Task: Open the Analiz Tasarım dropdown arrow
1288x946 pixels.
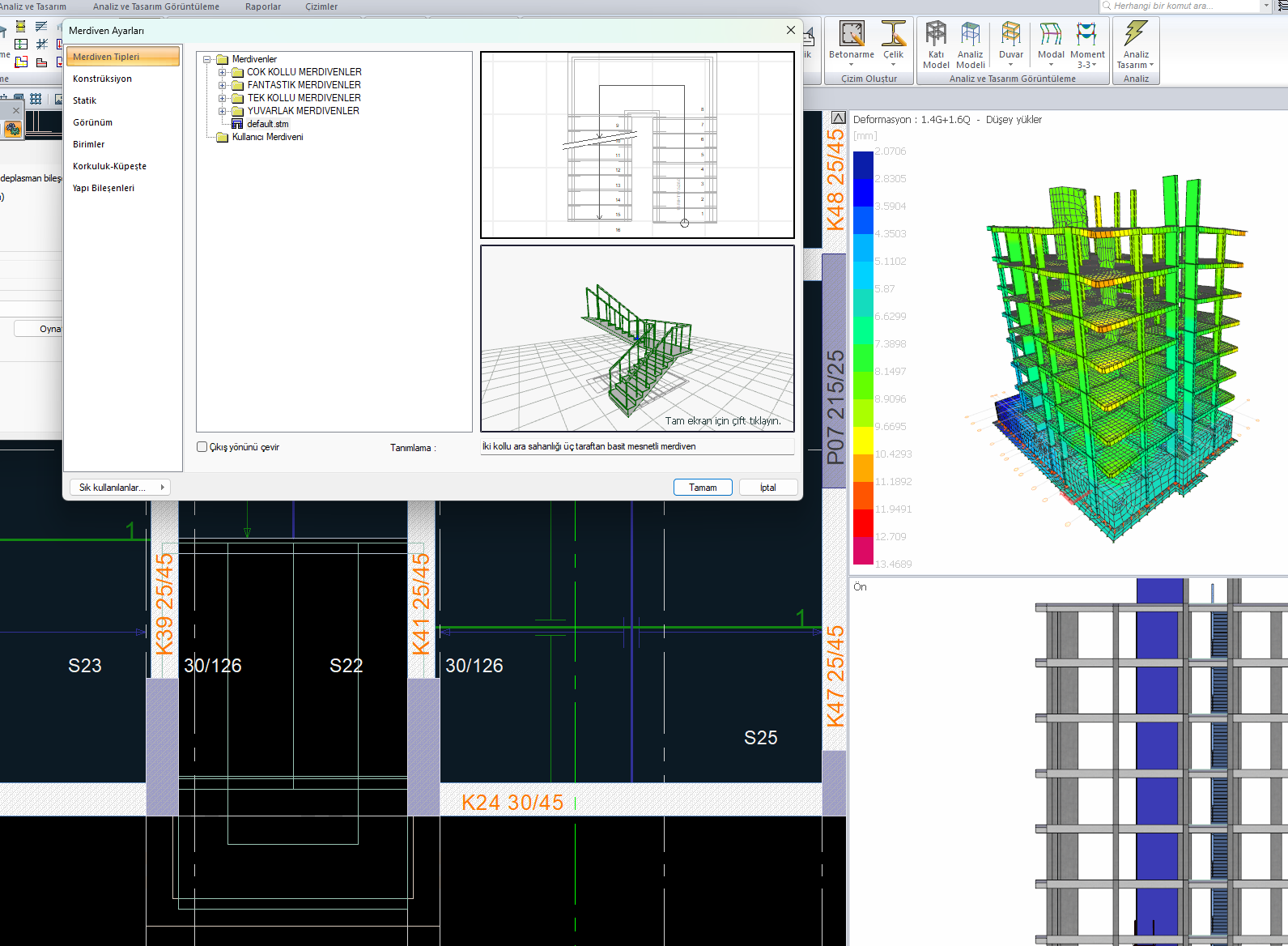Action: 1151,65
